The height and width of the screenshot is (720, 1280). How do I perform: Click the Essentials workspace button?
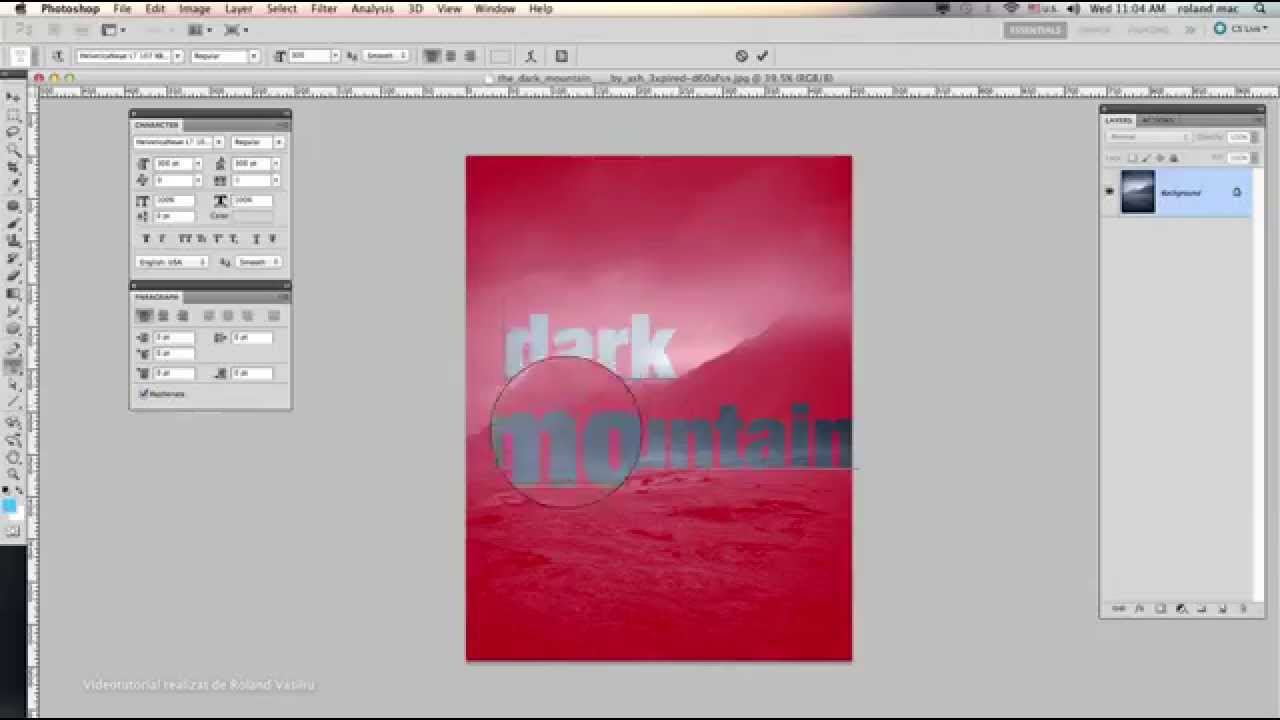coord(1035,30)
